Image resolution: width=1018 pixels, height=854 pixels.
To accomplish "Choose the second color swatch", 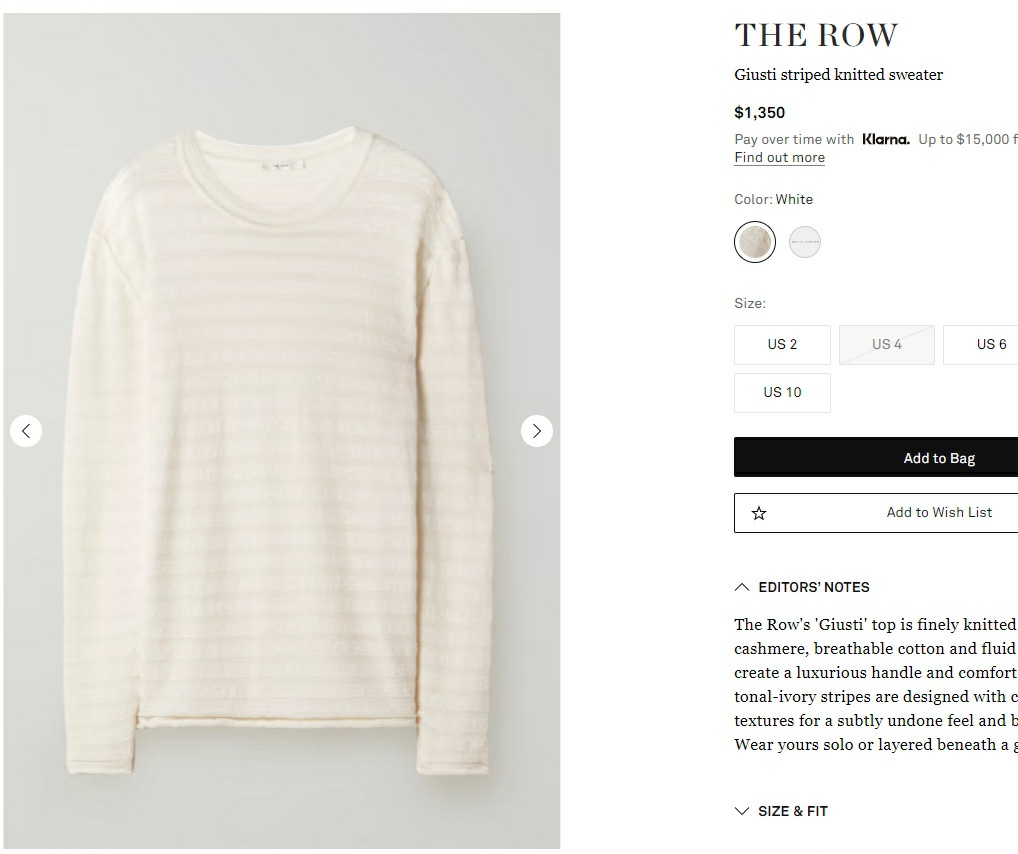I will click(805, 242).
